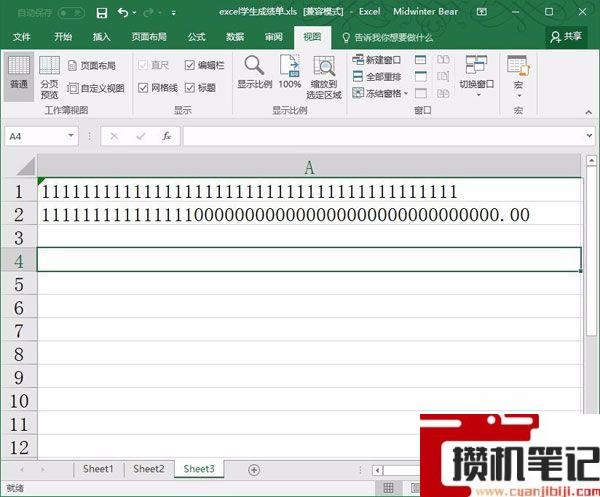The width and height of the screenshot is (600, 497).
Task: Click the Save icon in quick access toolbar
Action: coord(102,13)
